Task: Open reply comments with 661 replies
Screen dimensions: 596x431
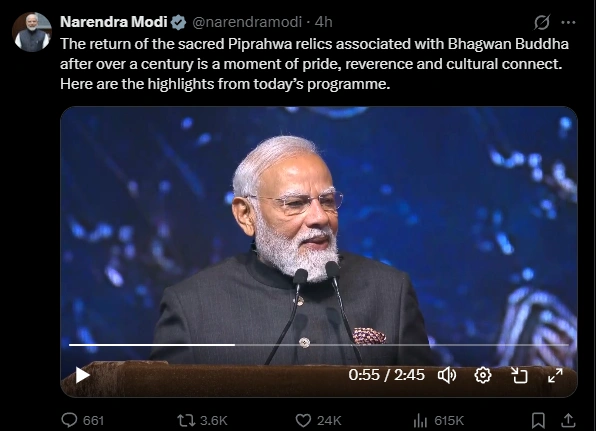Action: (82, 420)
